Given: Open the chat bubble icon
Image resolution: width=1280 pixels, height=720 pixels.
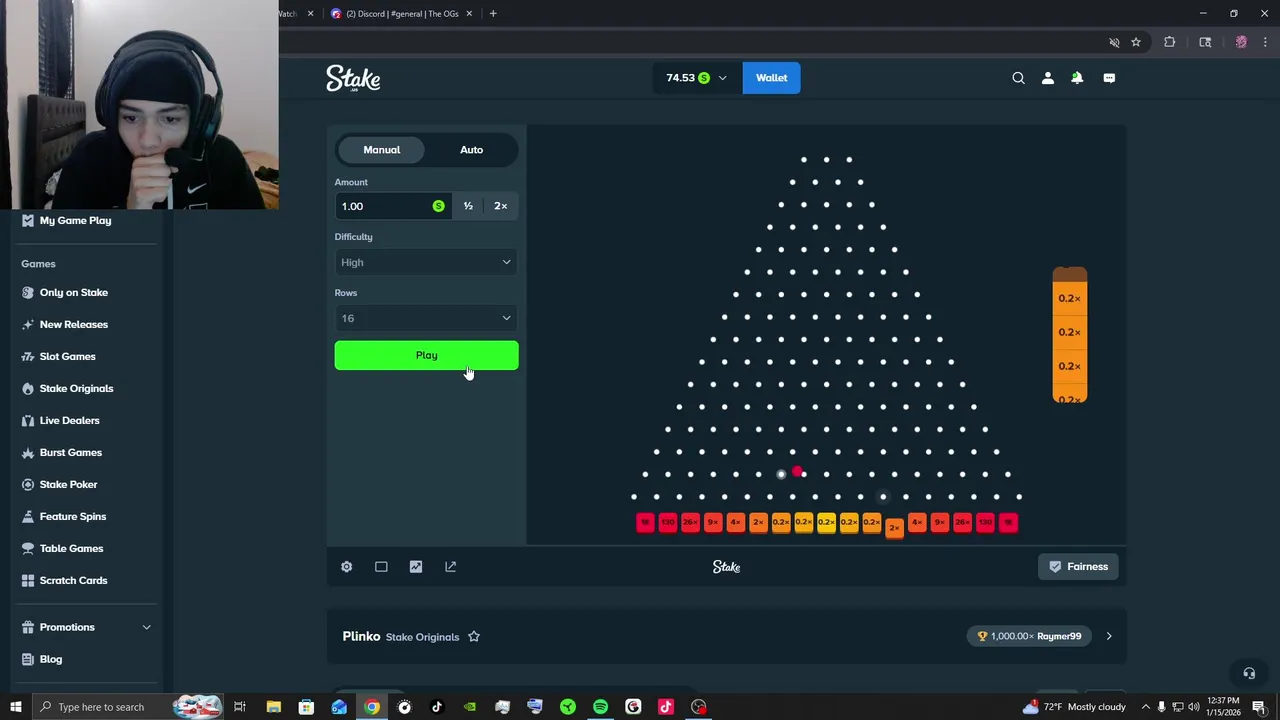Looking at the screenshot, I should 1109,78.
